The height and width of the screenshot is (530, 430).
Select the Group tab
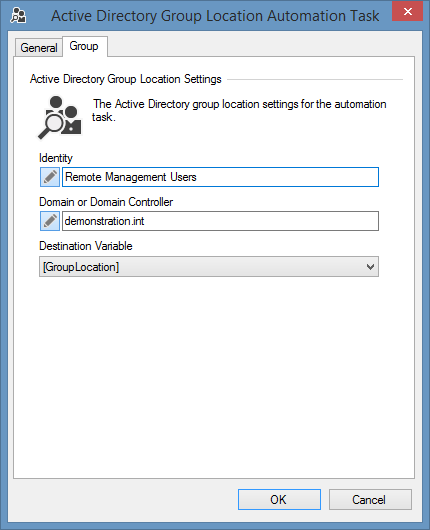(84, 46)
